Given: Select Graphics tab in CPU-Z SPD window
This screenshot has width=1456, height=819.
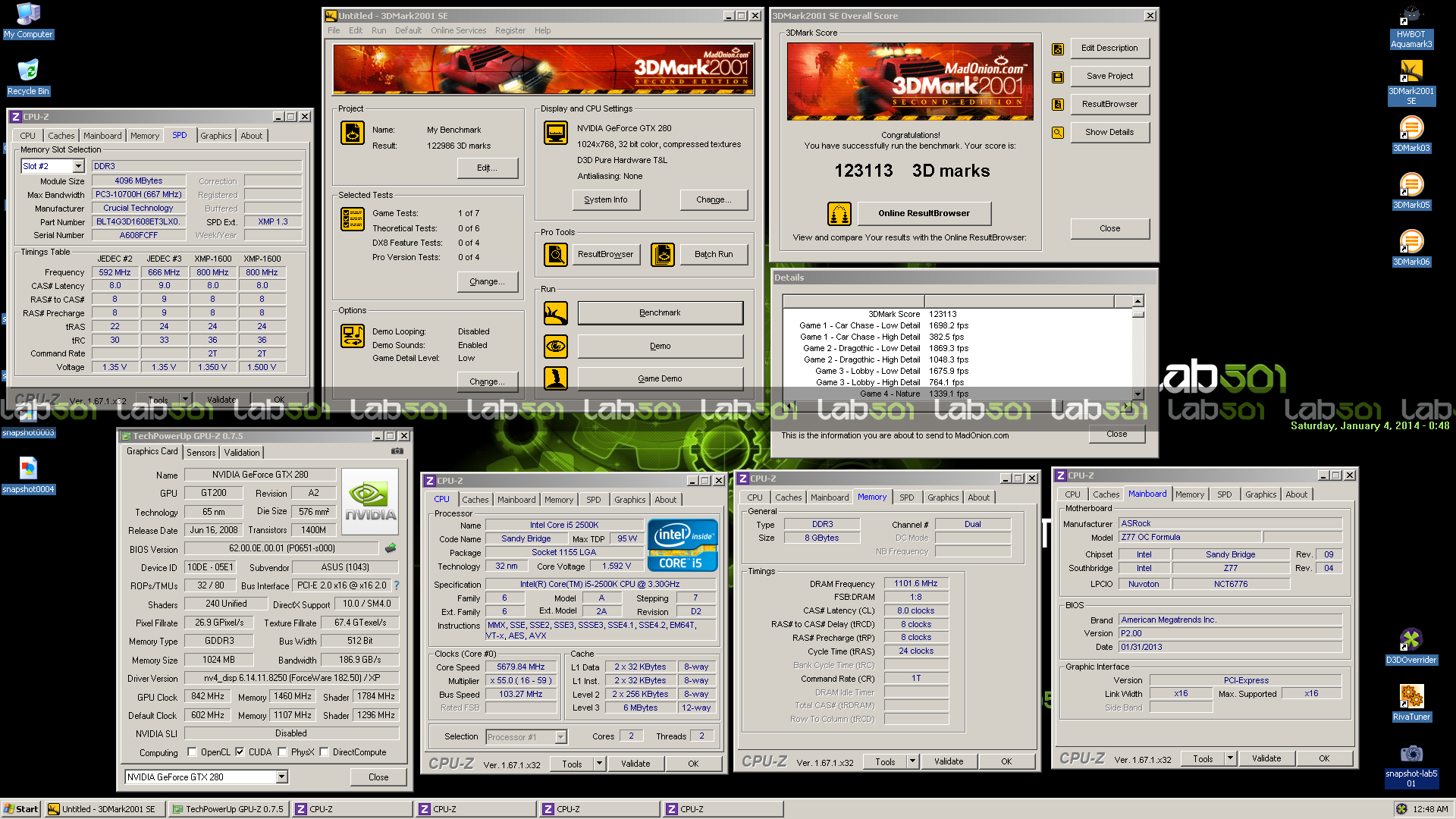Looking at the screenshot, I should (215, 136).
